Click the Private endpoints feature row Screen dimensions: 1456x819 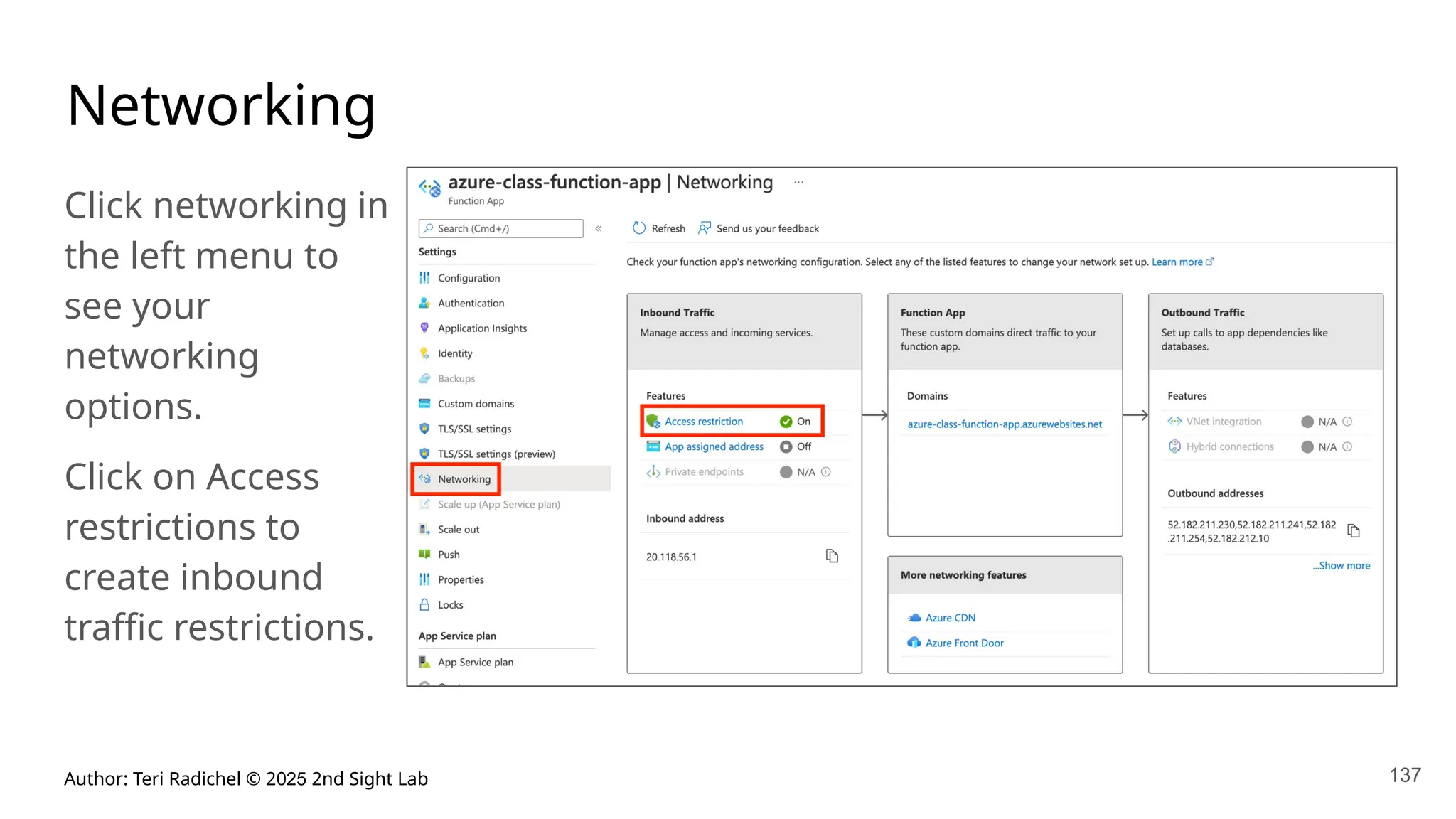[x=744, y=471]
